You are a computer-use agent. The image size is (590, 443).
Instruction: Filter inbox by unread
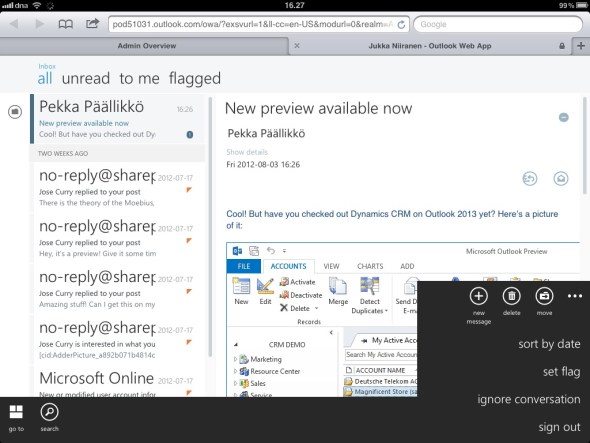(86, 78)
